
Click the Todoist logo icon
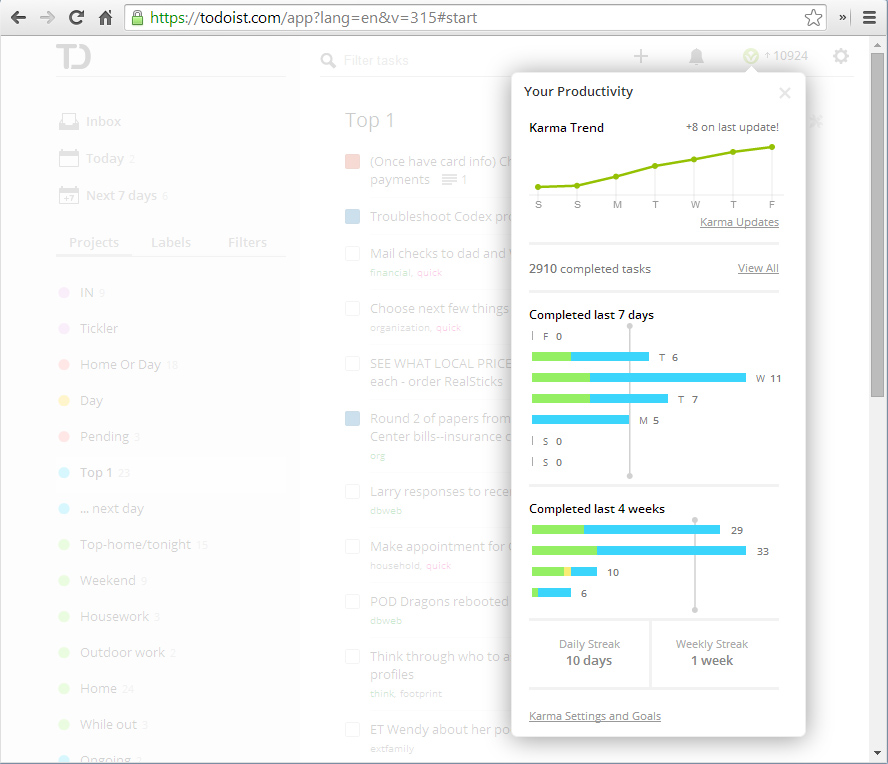[73, 57]
